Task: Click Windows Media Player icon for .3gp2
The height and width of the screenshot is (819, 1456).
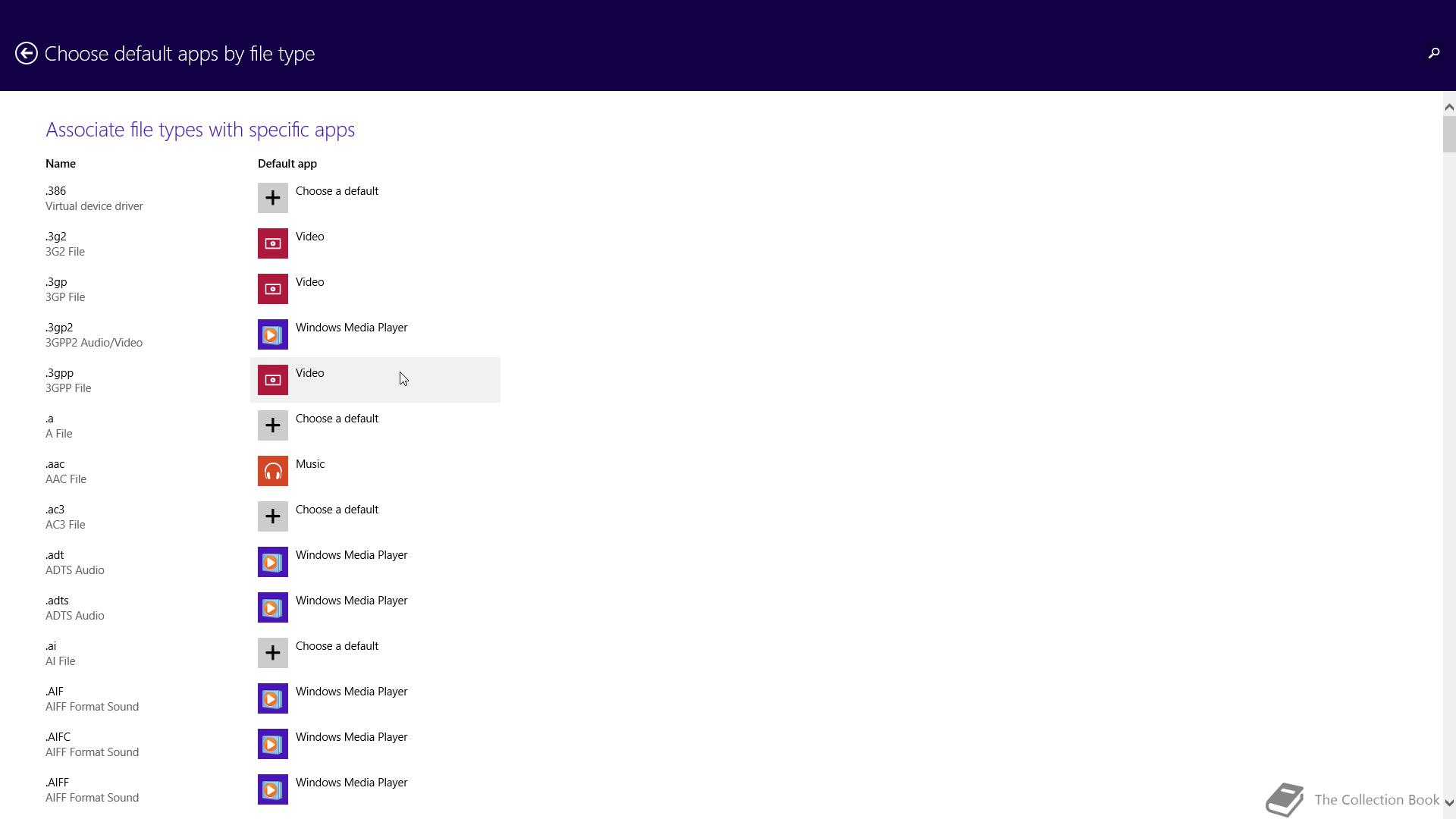Action: [x=273, y=334]
